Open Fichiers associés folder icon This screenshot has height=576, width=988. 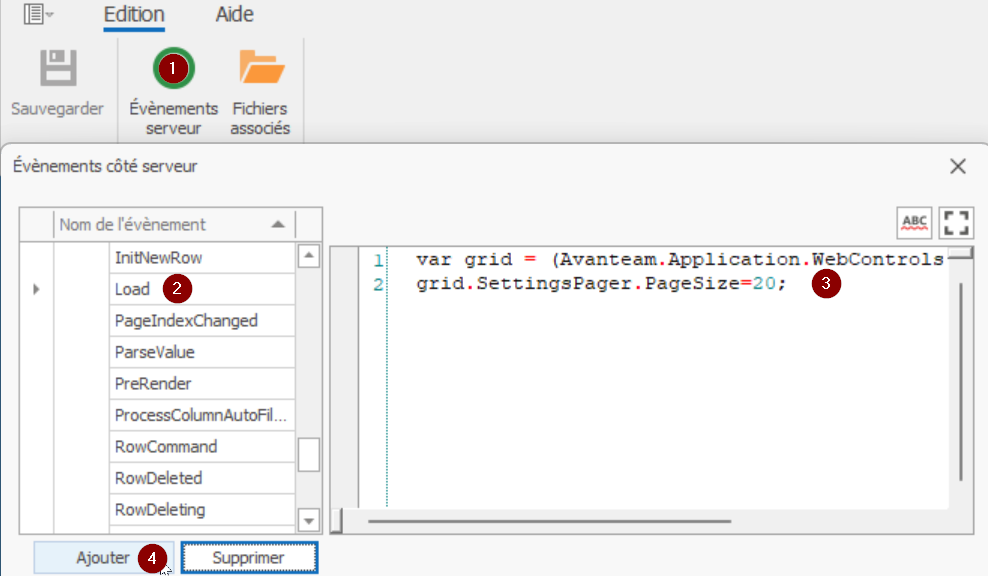(x=261, y=70)
